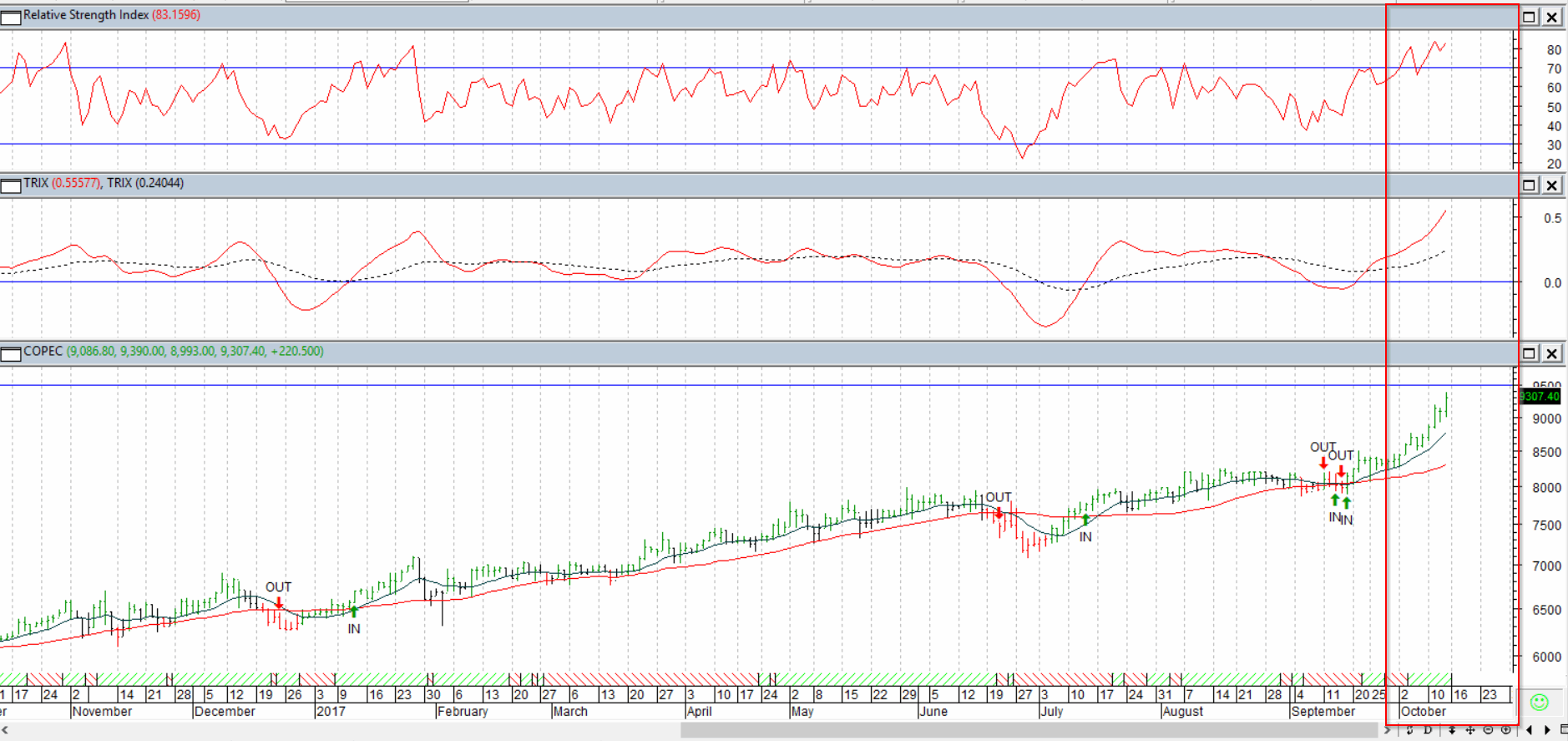Maximize the Relative Strength Index pane

point(1530,17)
